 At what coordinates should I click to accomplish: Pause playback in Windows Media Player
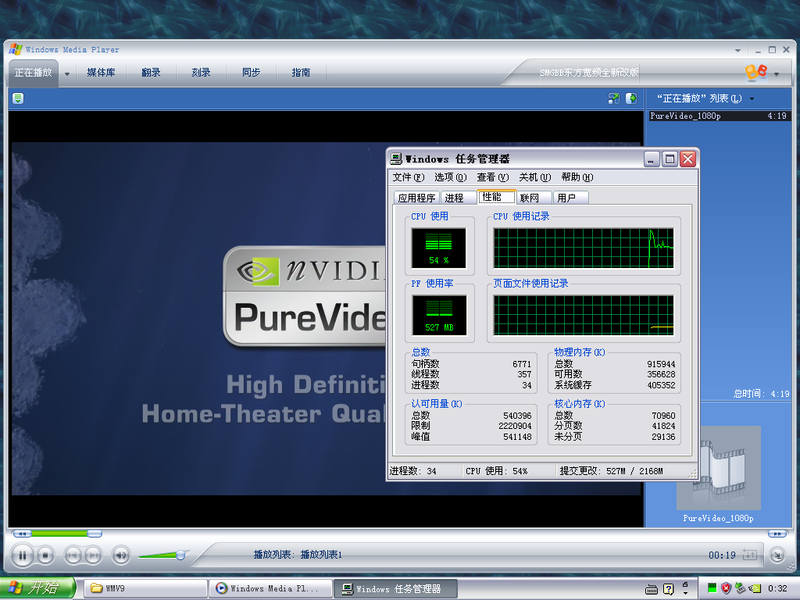[22, 555]
